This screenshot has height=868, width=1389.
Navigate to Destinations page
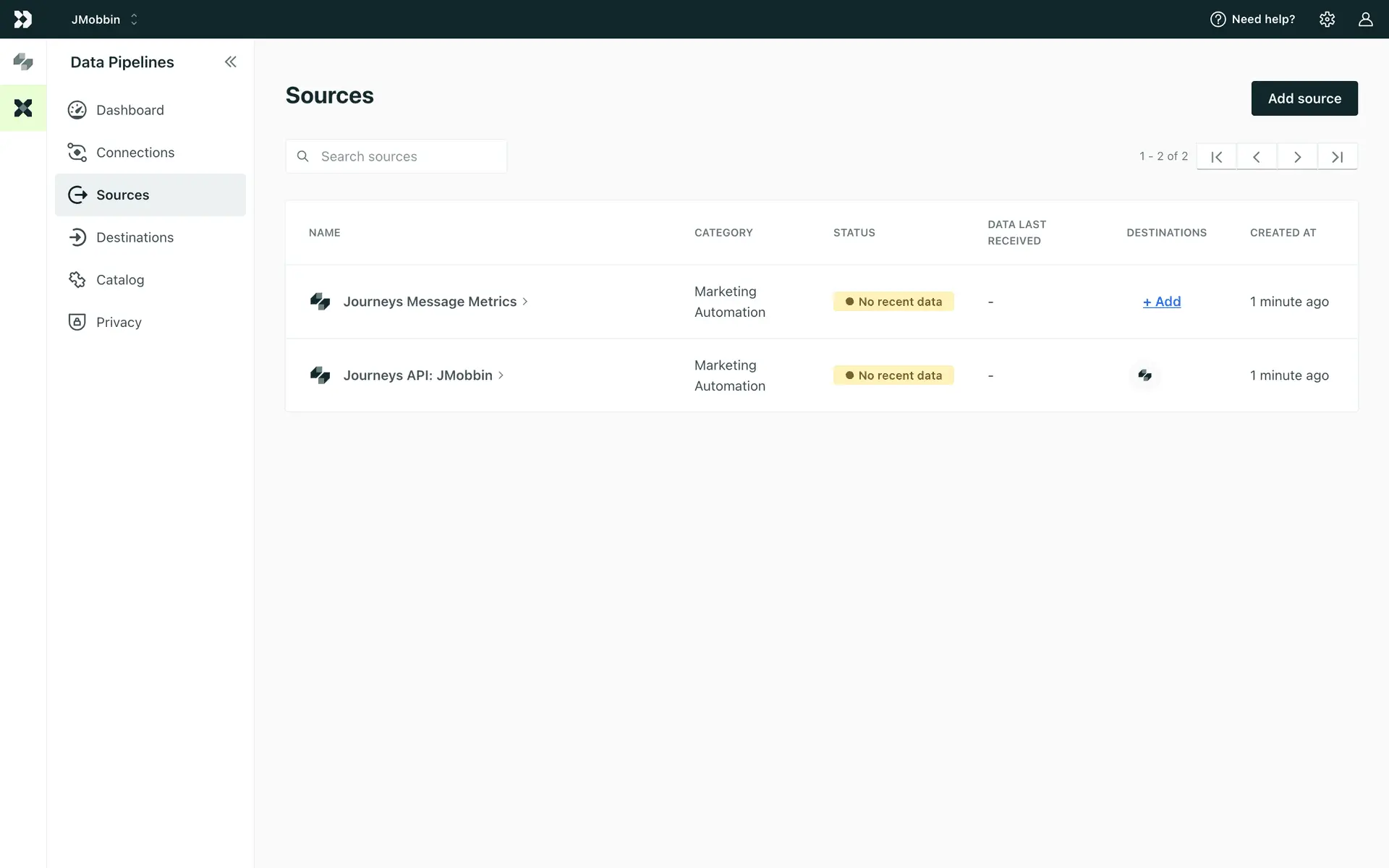(x=135, y=237)
